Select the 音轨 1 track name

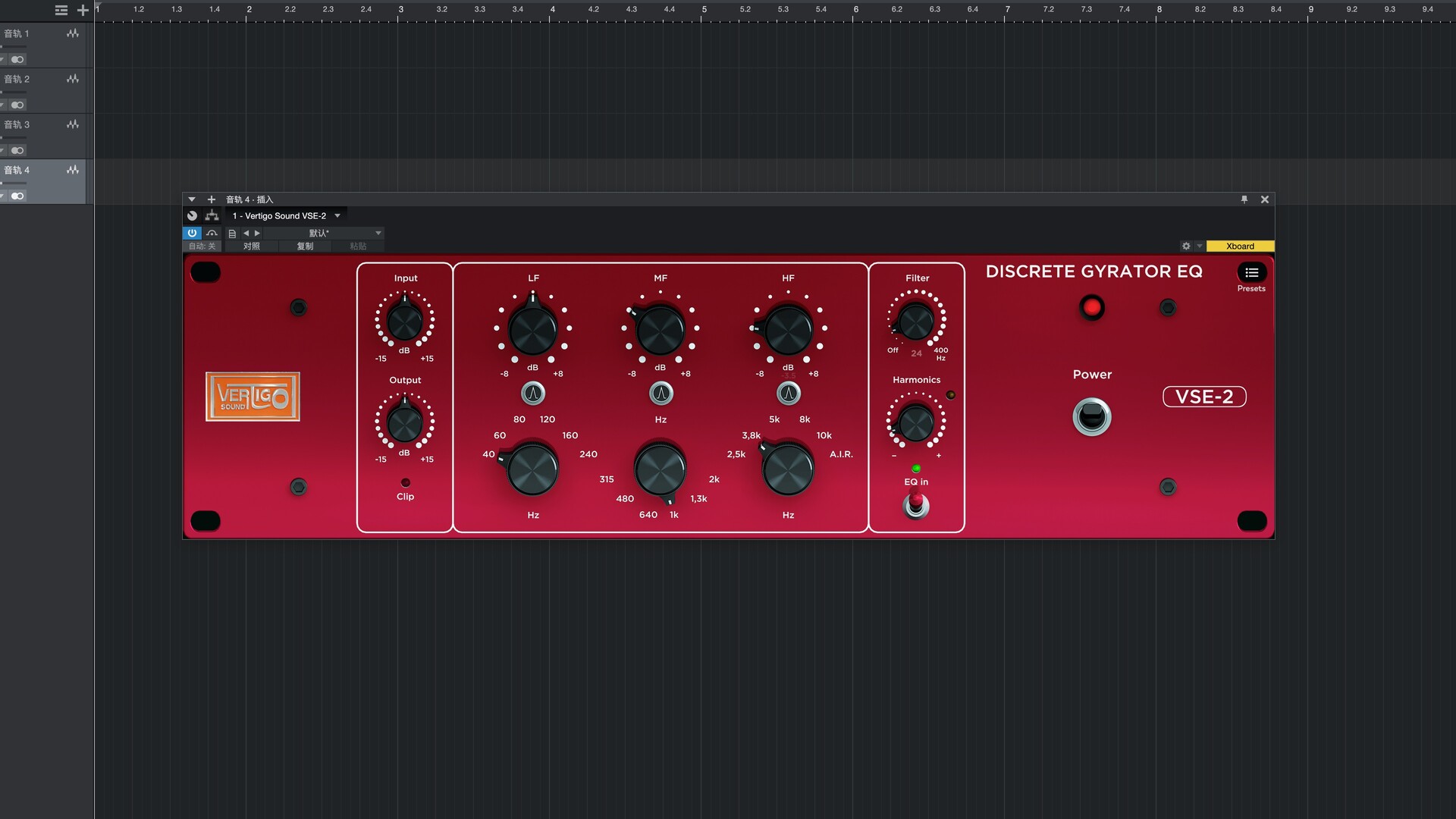(17, 33)
